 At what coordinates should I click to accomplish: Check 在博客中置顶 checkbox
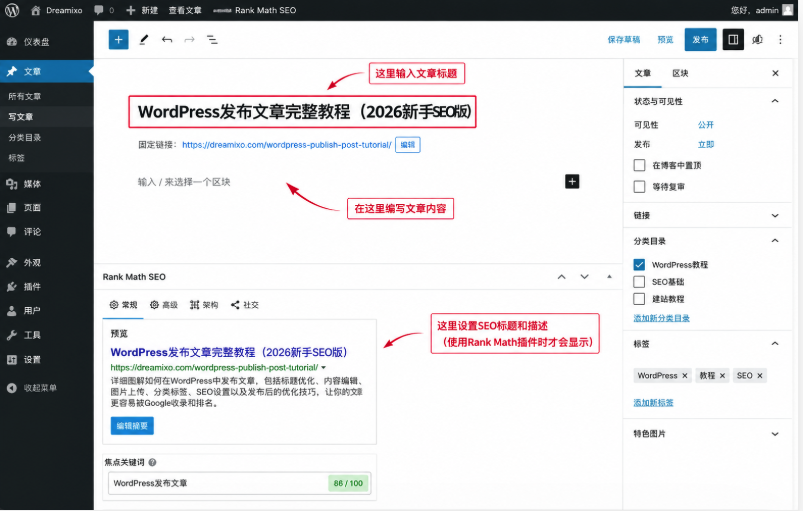639,165
